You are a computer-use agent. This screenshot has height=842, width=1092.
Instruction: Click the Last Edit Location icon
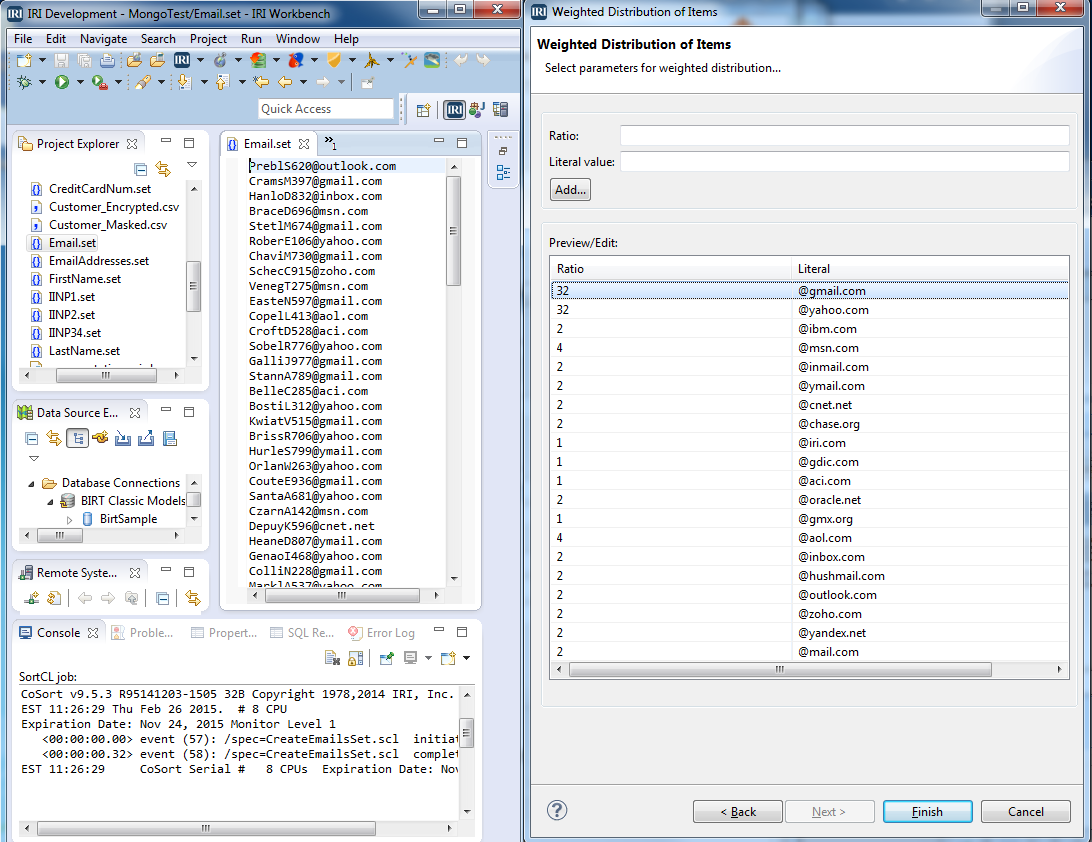261,82
